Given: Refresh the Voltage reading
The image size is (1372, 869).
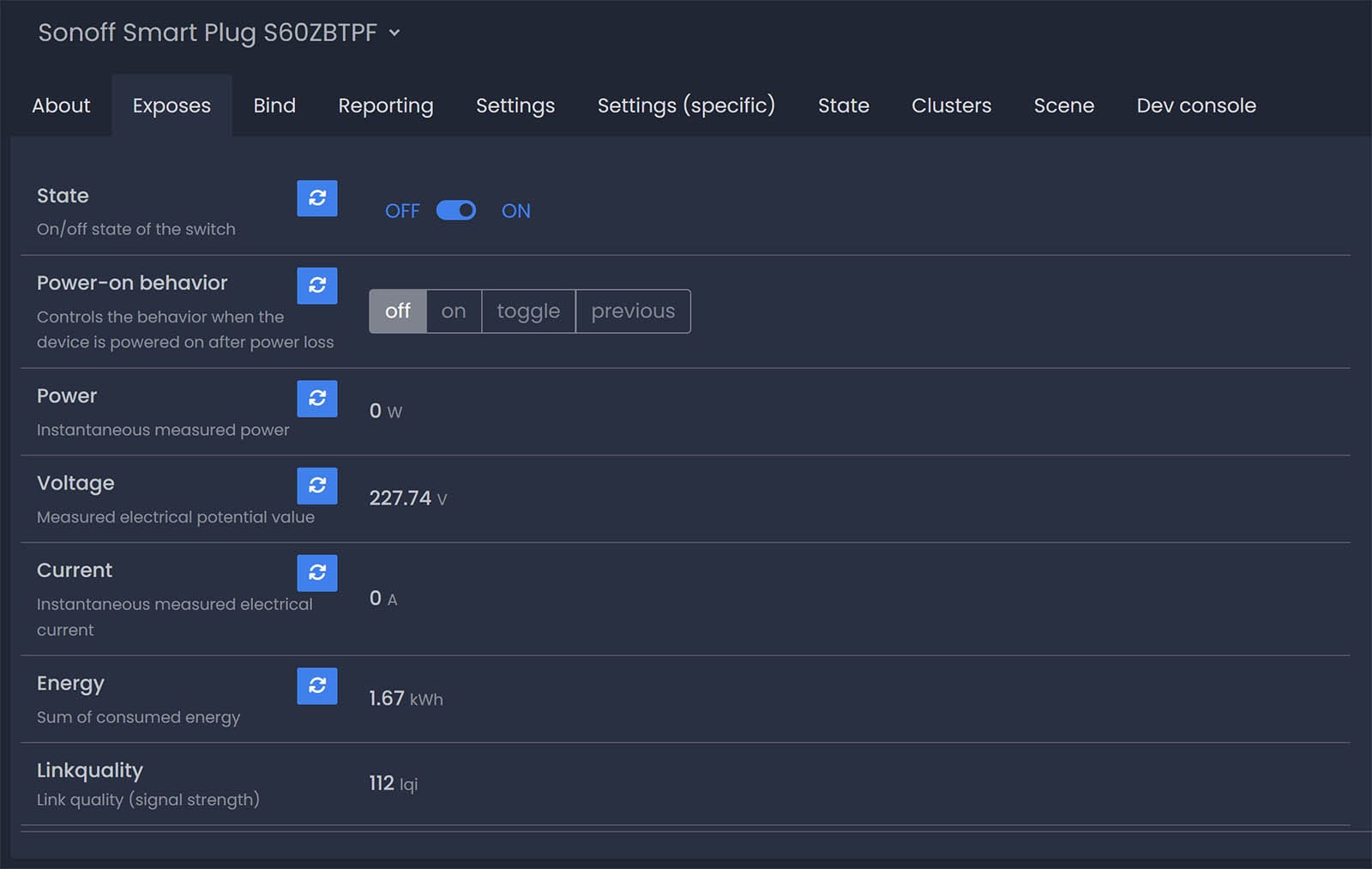Looking at the screenshot, I should 316,486.
